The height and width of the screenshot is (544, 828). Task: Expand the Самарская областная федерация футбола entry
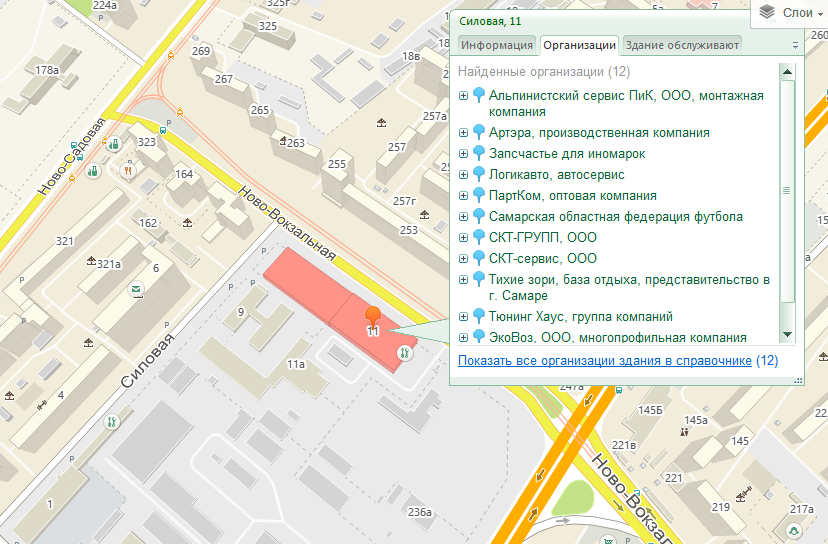(x=463, y=217)
